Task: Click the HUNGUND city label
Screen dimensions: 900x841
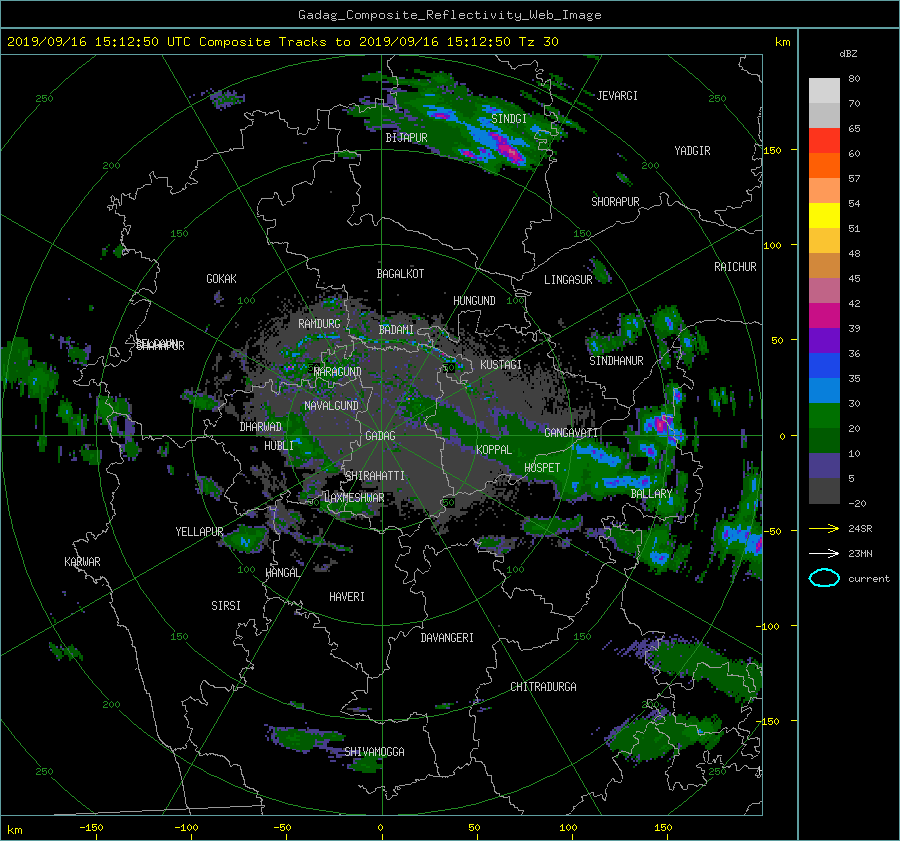Action: pyautogui.click(x=474, y=301)
